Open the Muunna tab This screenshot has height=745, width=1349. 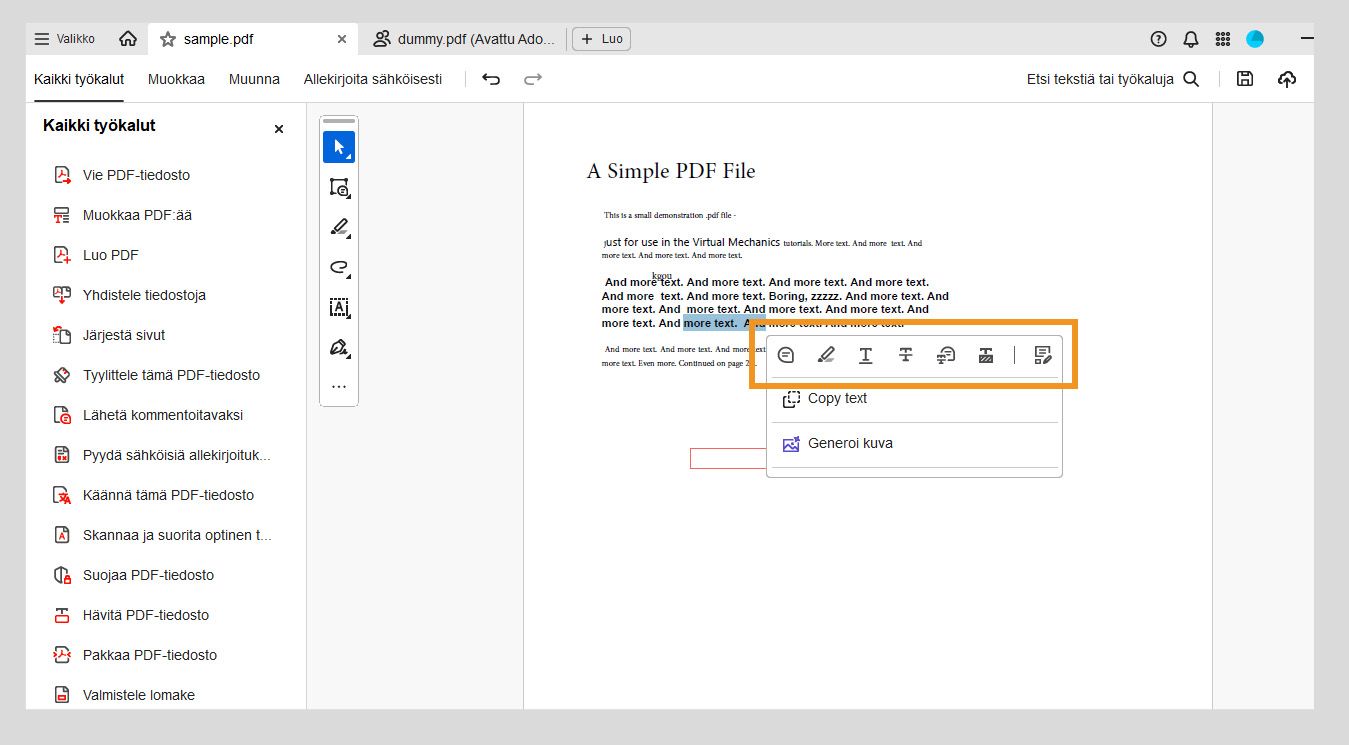(x=254, y=79)
